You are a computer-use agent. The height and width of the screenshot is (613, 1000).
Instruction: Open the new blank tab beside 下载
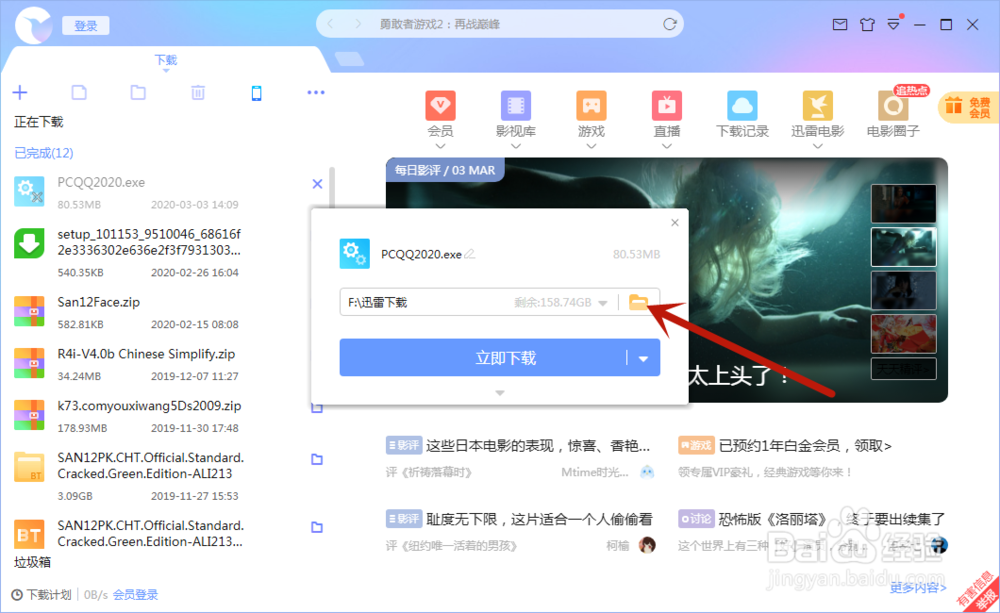[x=349, y=59]
